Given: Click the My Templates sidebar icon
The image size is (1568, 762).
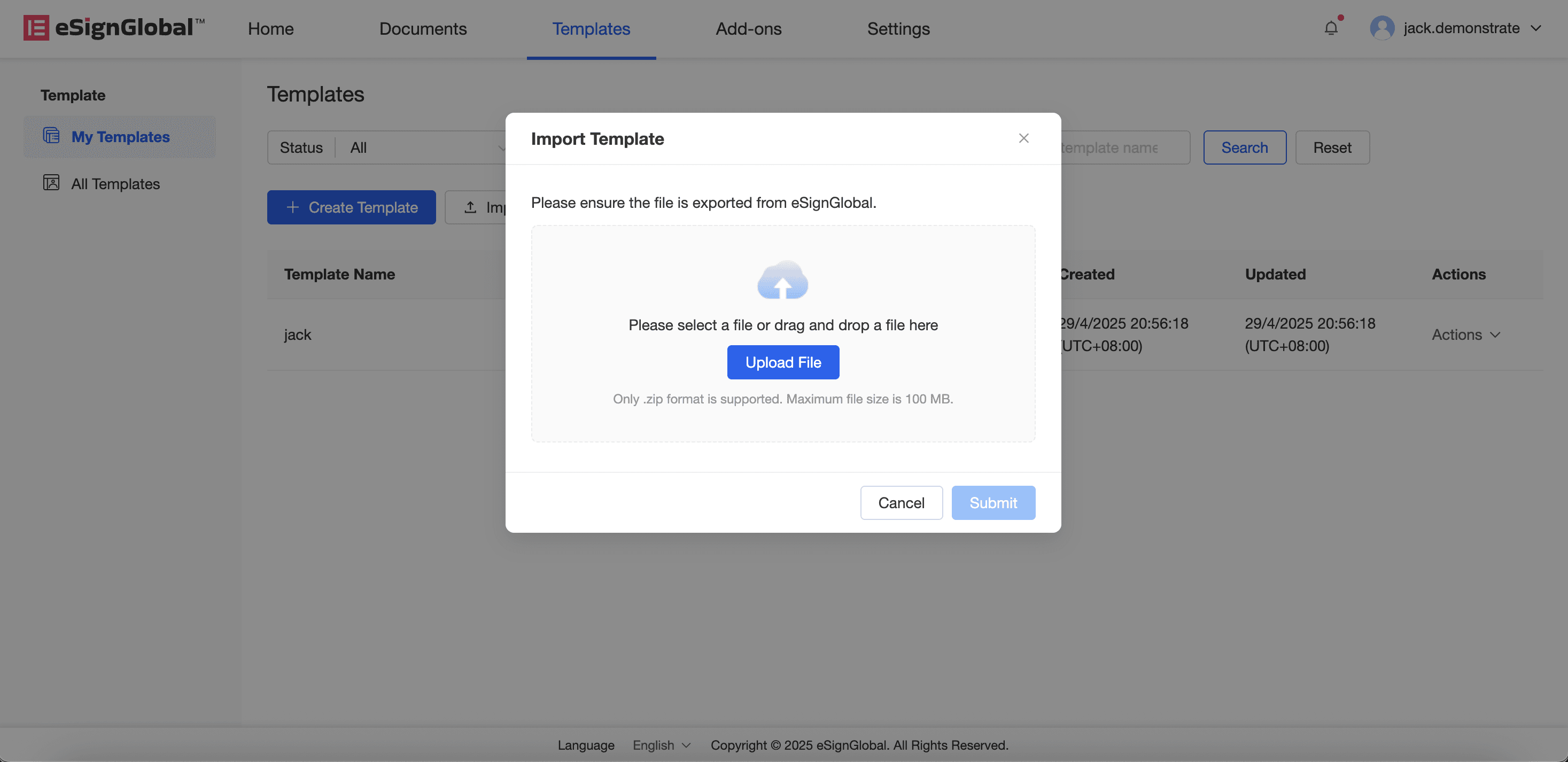Looking at the screenshot, I should (51, 136).
